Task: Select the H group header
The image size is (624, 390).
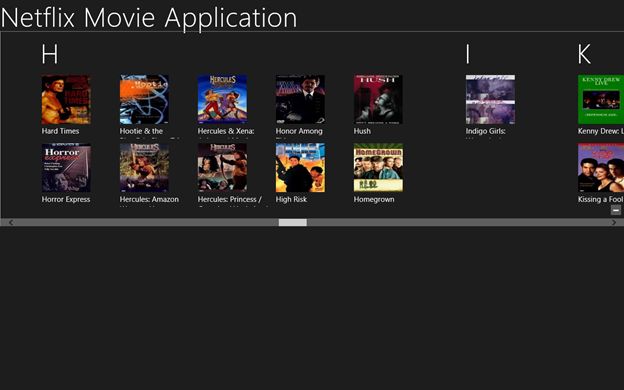Action: (x=50, y=54)
